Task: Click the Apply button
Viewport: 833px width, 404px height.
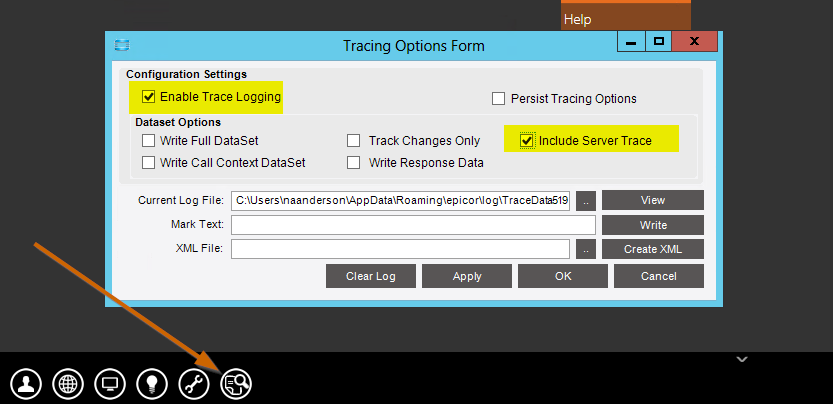Action: (x=467, y=276)
